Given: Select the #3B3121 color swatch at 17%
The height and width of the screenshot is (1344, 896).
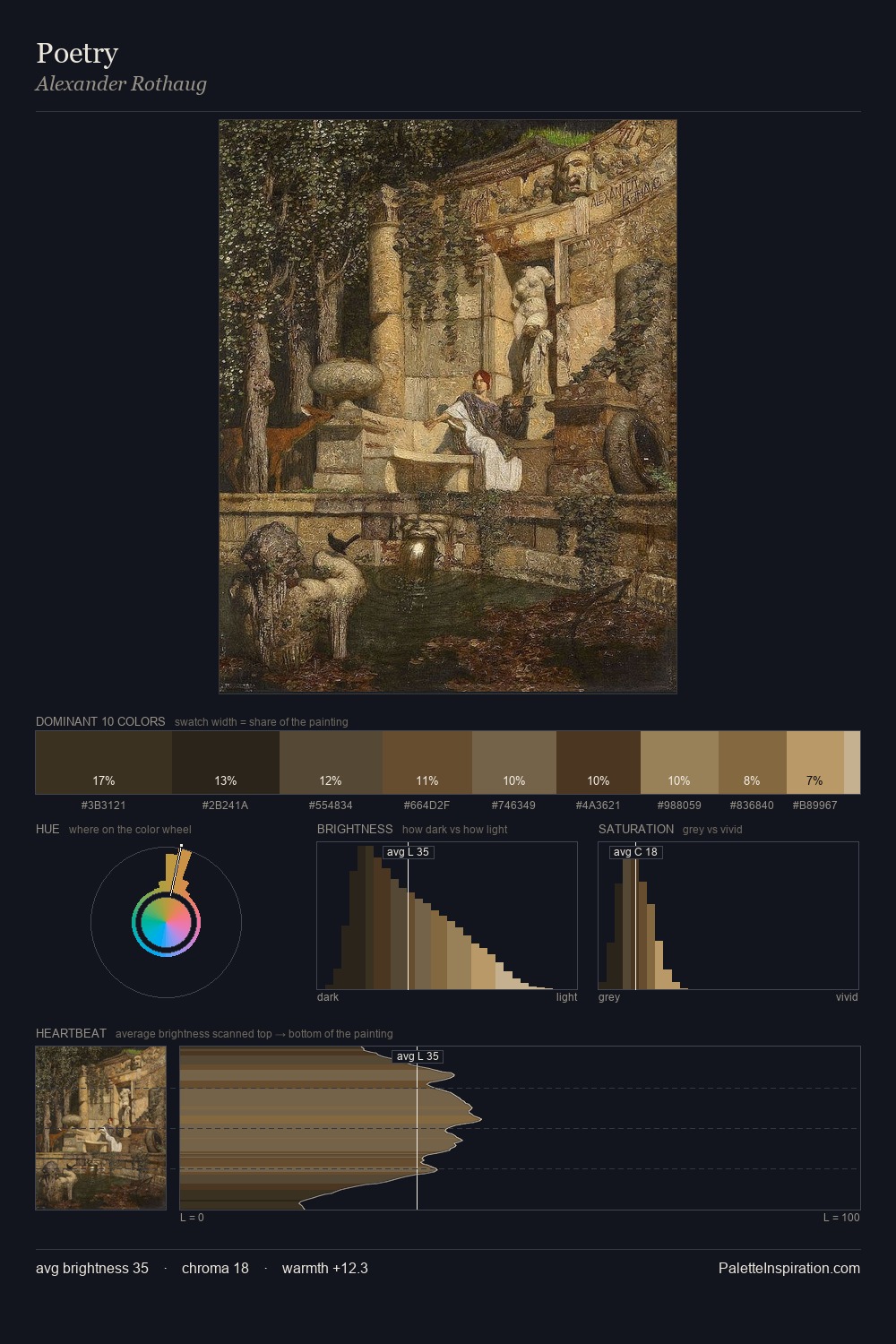Looking at the screenshot, I should 104,762.
